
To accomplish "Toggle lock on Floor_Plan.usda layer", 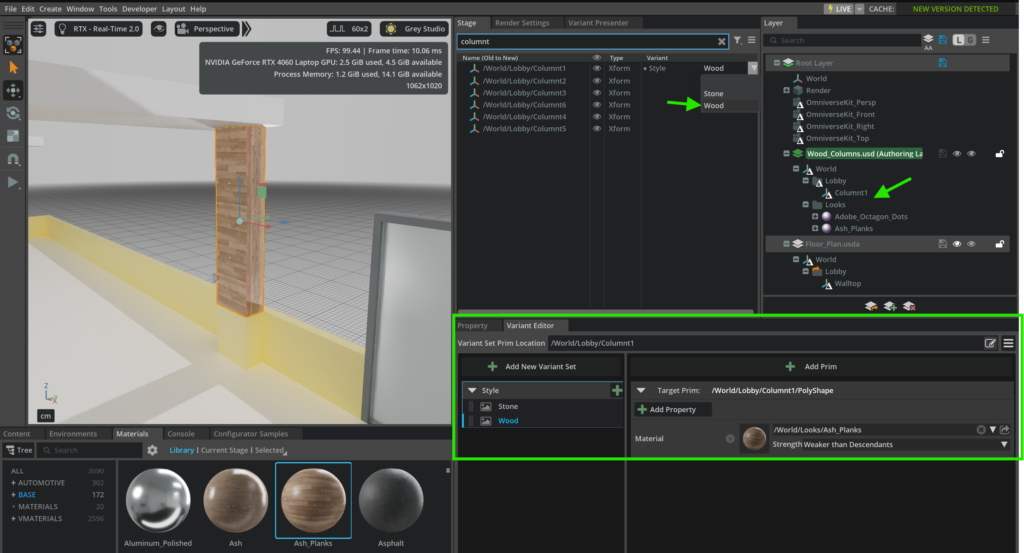I will click(x=1000, y=243).
